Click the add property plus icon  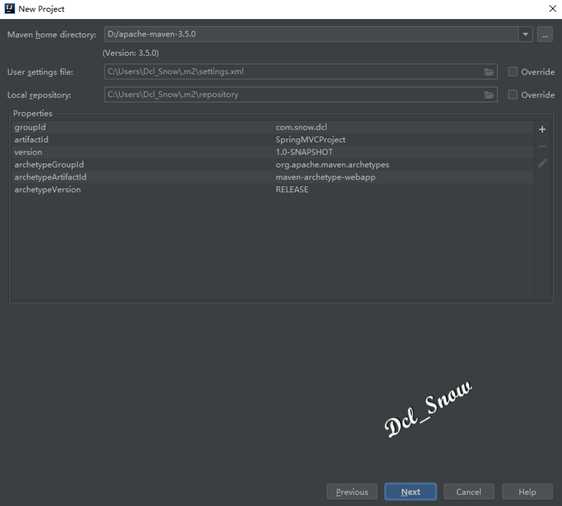(x=542, y=129)
